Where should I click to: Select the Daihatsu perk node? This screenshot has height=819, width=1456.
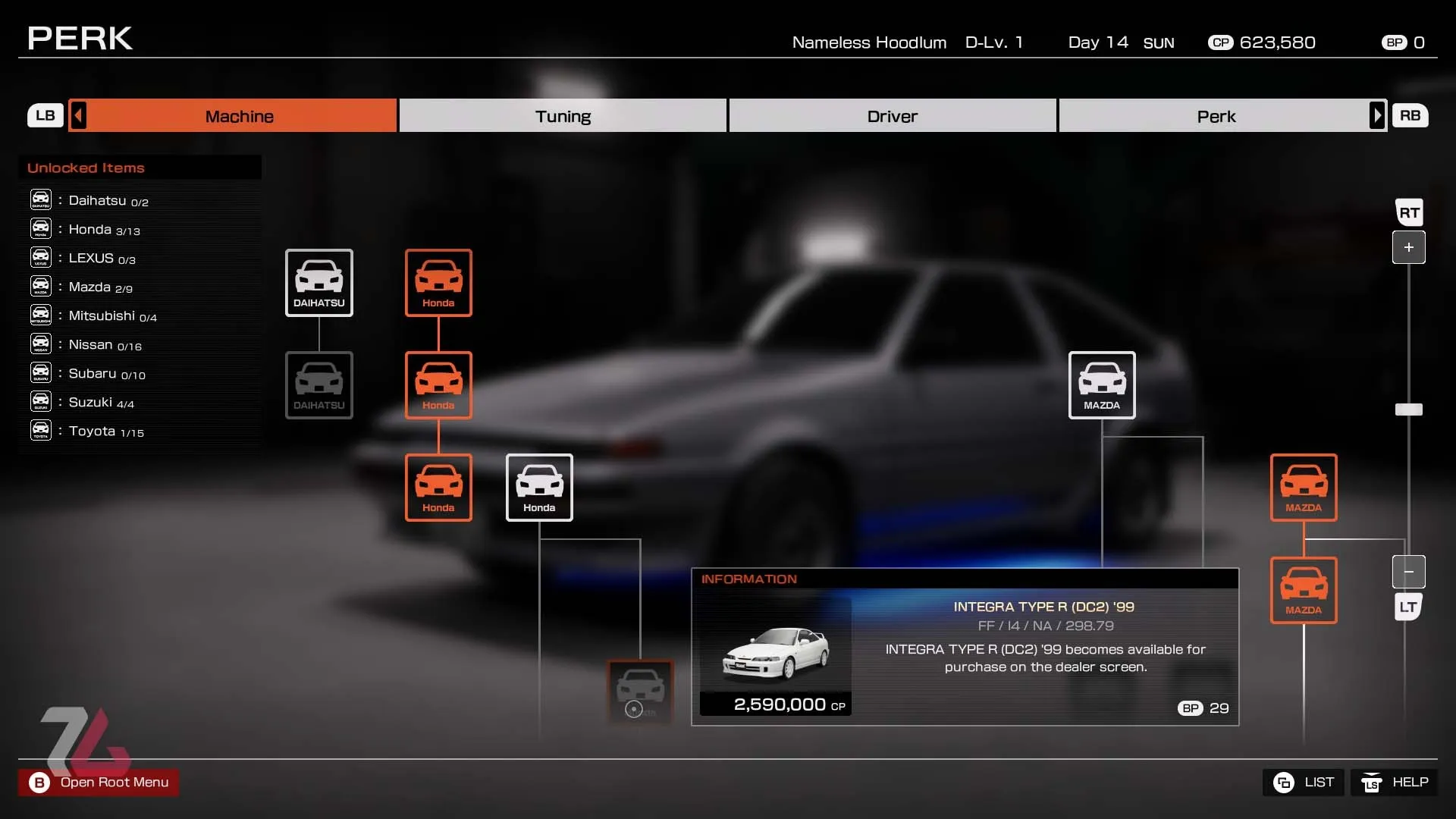pos(318,282)
